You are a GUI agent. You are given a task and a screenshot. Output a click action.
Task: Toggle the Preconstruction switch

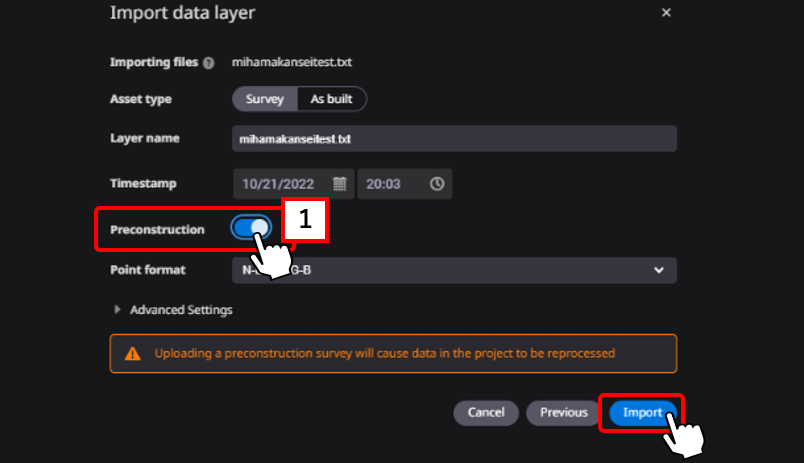[x=250, y=229]
